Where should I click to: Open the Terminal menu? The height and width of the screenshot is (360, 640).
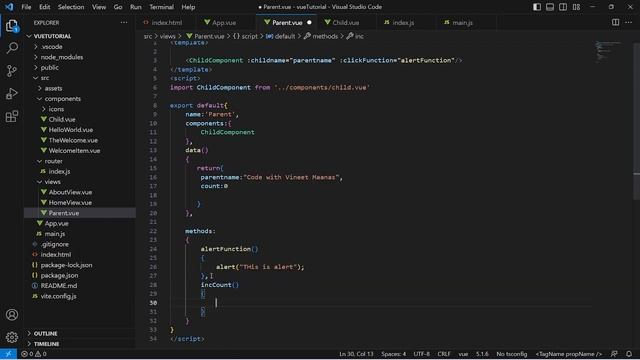(x=161, y=7)
